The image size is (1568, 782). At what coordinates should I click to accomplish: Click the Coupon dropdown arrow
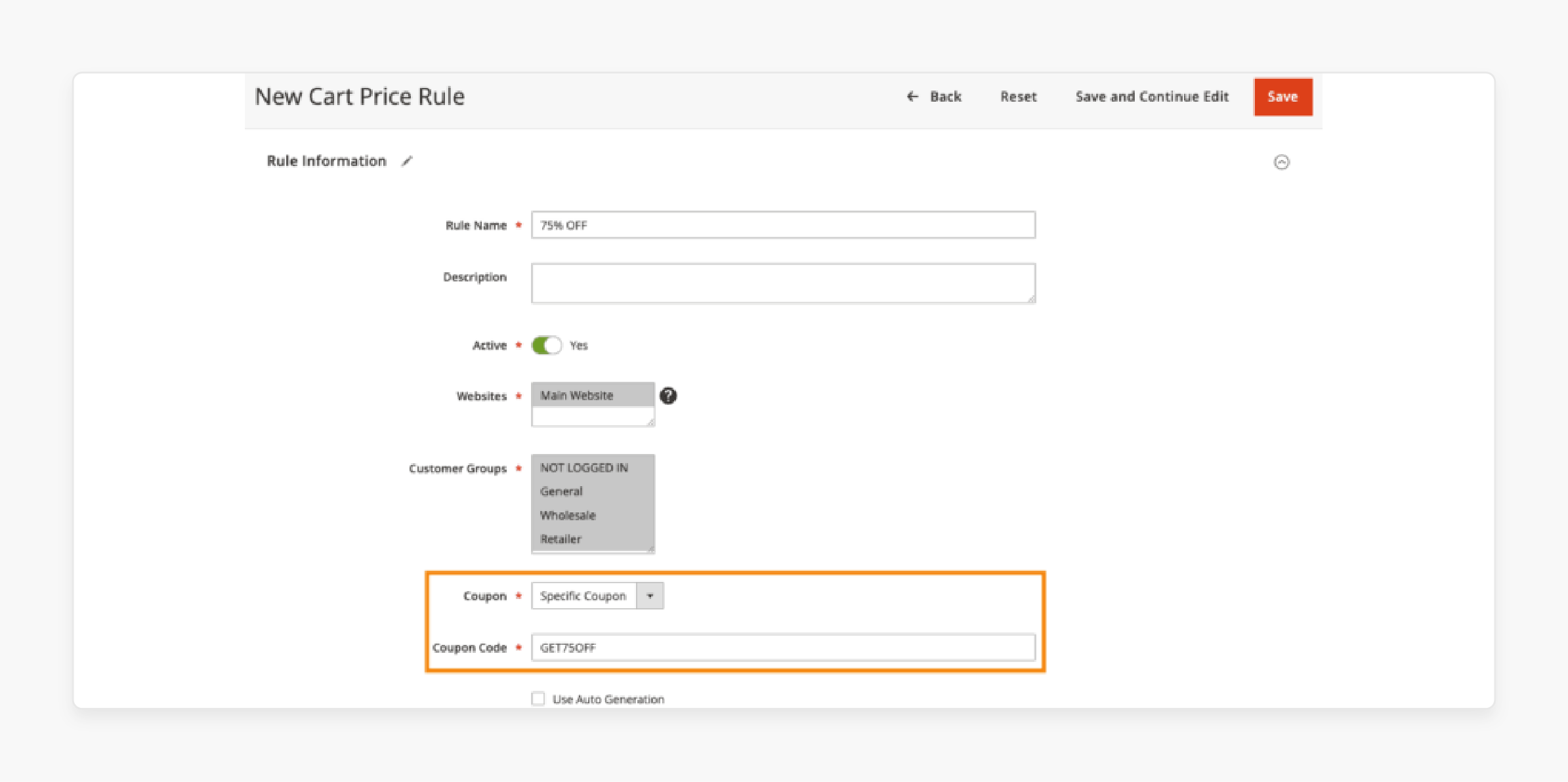tap(651, 596)
